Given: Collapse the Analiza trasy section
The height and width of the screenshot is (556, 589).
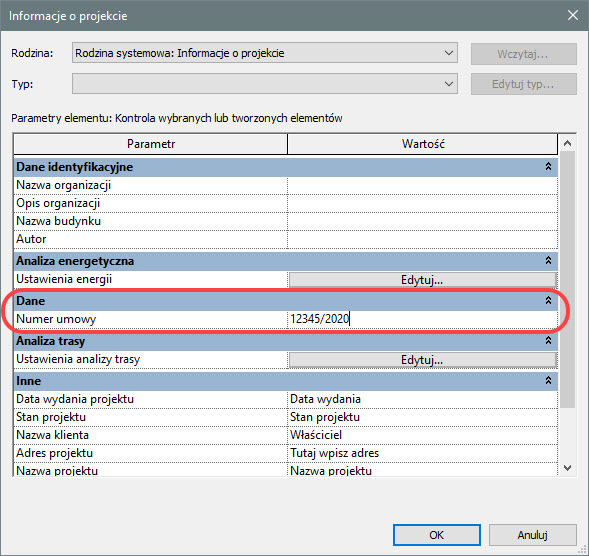Looking at the screenshot, I should 548,340.
